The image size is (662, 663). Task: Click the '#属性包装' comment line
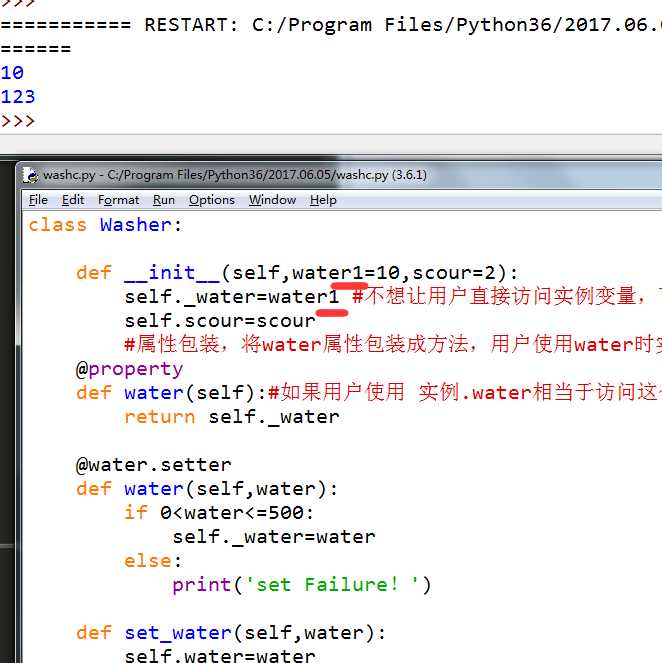pyautogui.click(x=393, y=345)
